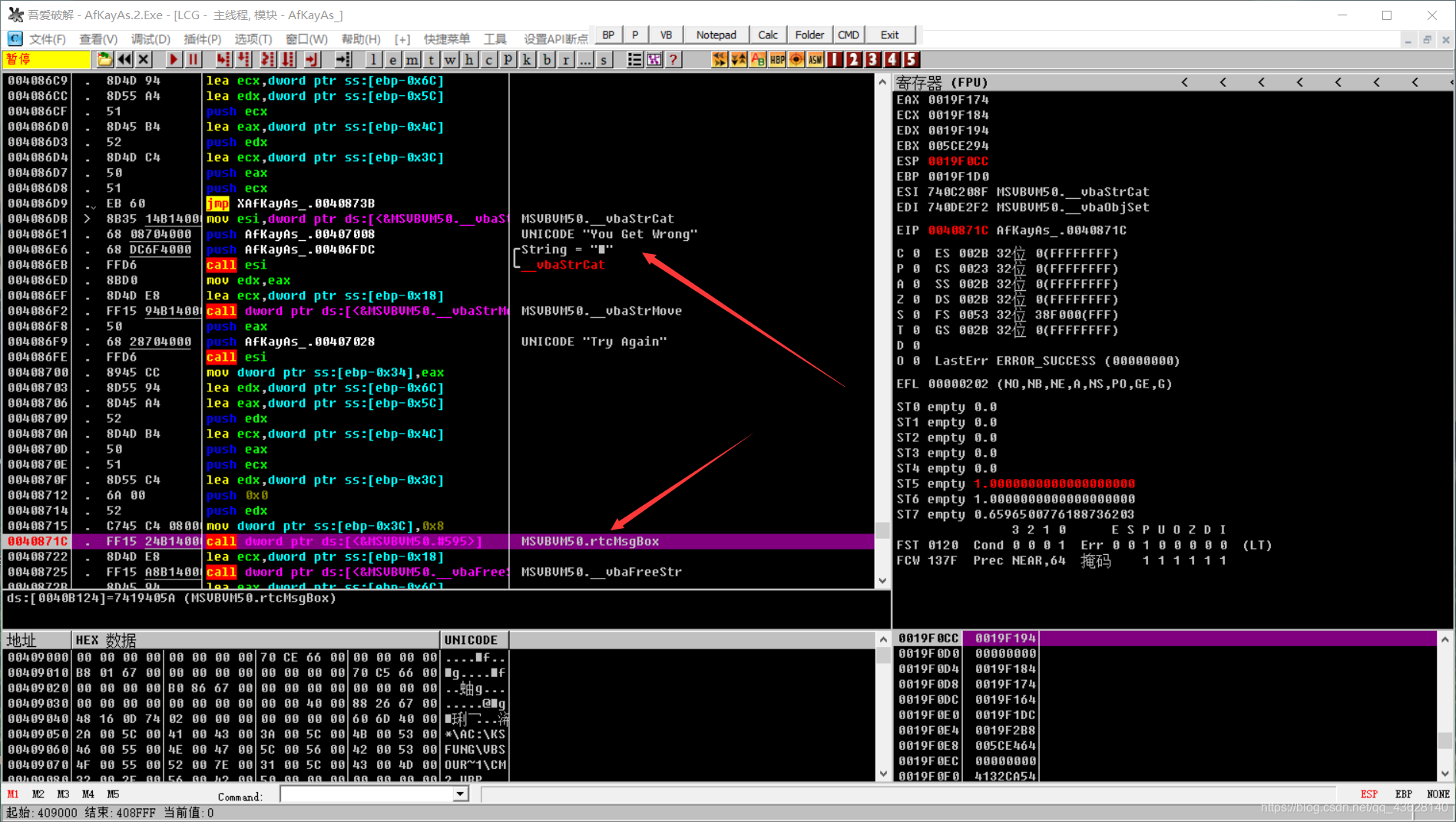Viewport: 1456px width, 822px height.
Task: Open the 快捷菜单 menu
Action: point(447,38)
